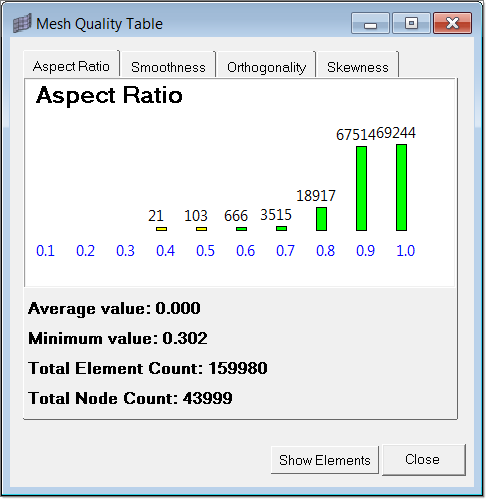The height and width of the screenshot is (500, 487).
Task: Select the green bar labeled 18917
Action: point(321,219)
